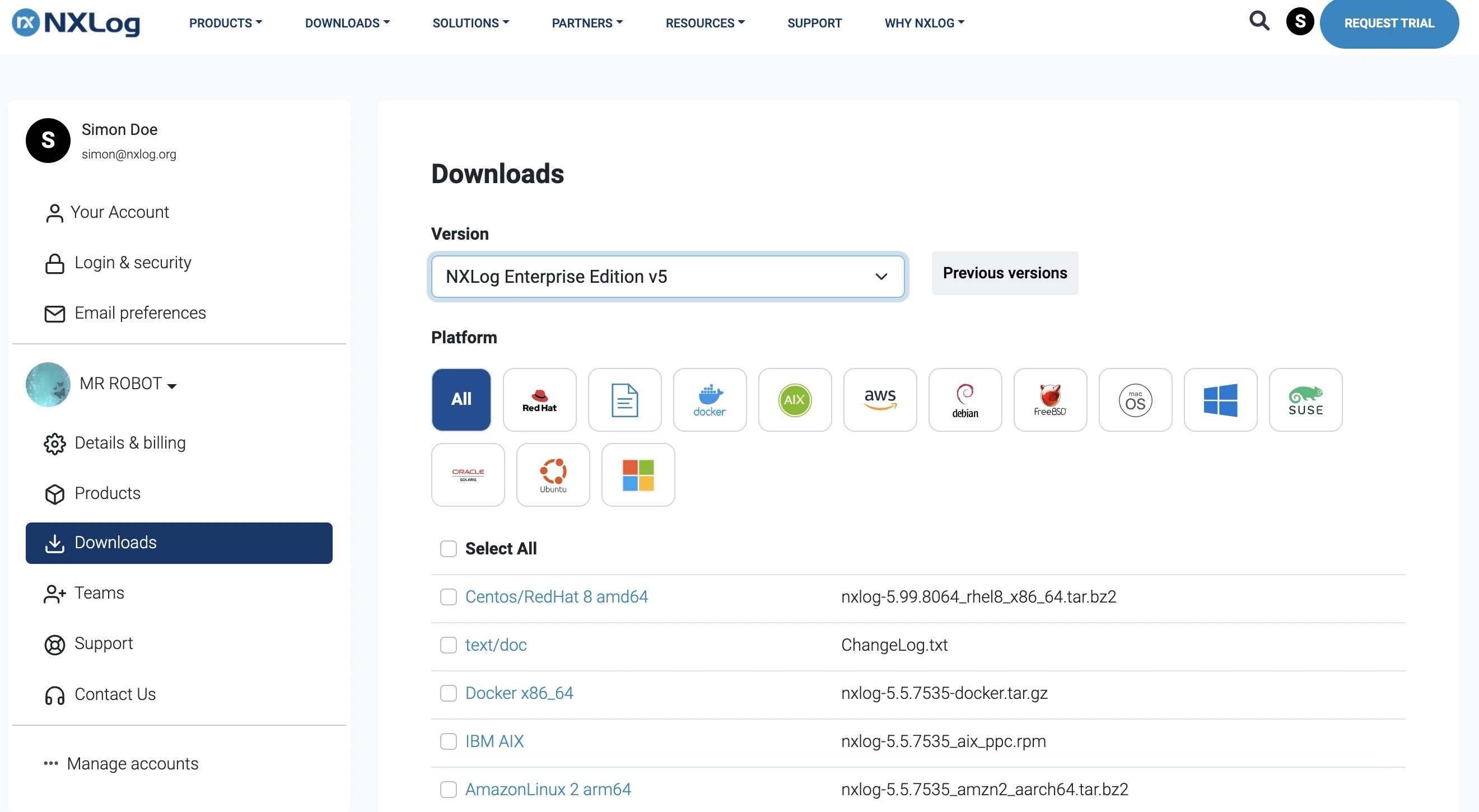The image size is (1479, 812).
Task: Click the Details & billing gear icon
Action: point(54,444)
